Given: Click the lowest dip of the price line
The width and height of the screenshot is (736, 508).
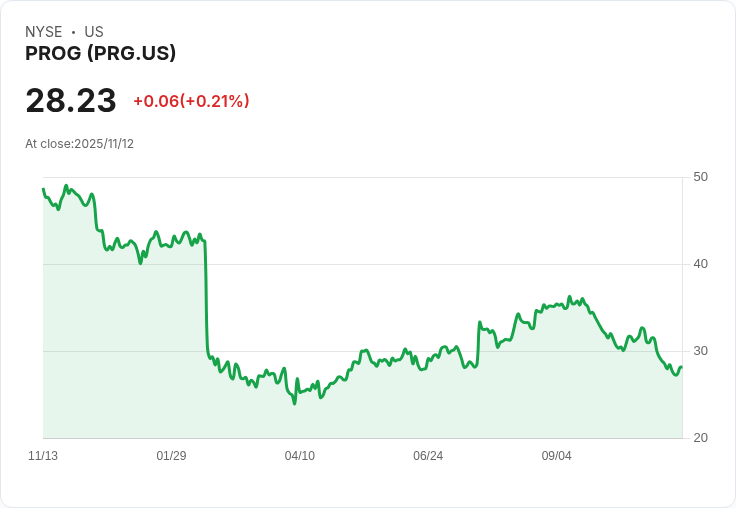Looking at the screenshot, I should 294,403.
